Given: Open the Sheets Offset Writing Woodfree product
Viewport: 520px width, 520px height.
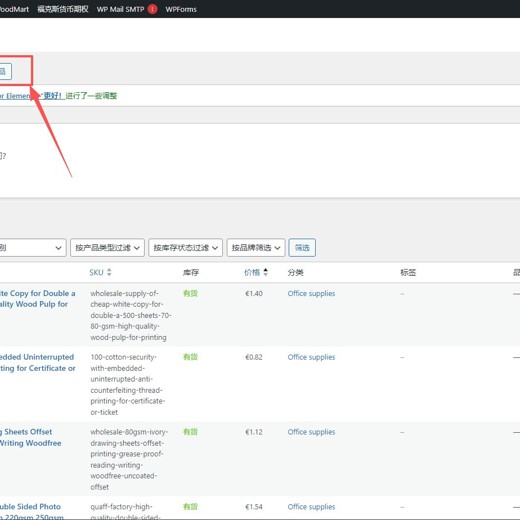Looking at the screenshot, I should coord(31,437).
